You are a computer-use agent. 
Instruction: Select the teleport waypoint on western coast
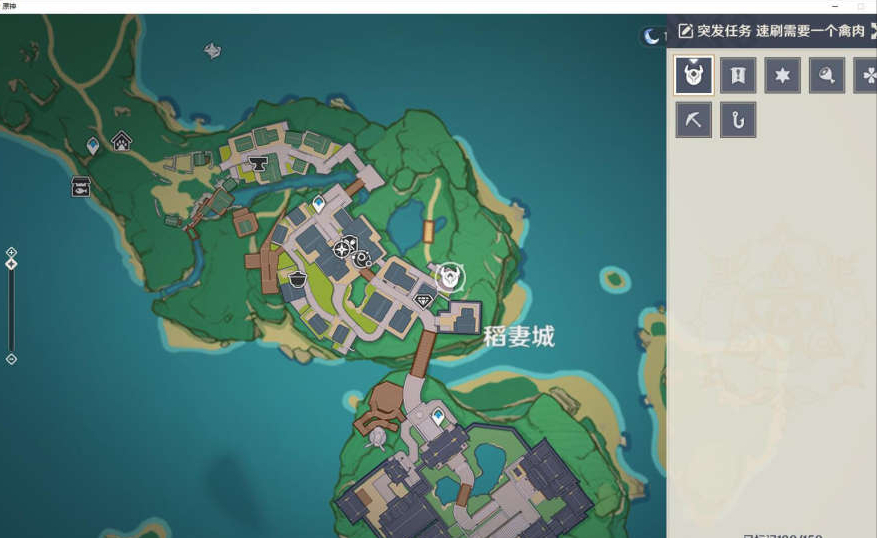point(93,146)
